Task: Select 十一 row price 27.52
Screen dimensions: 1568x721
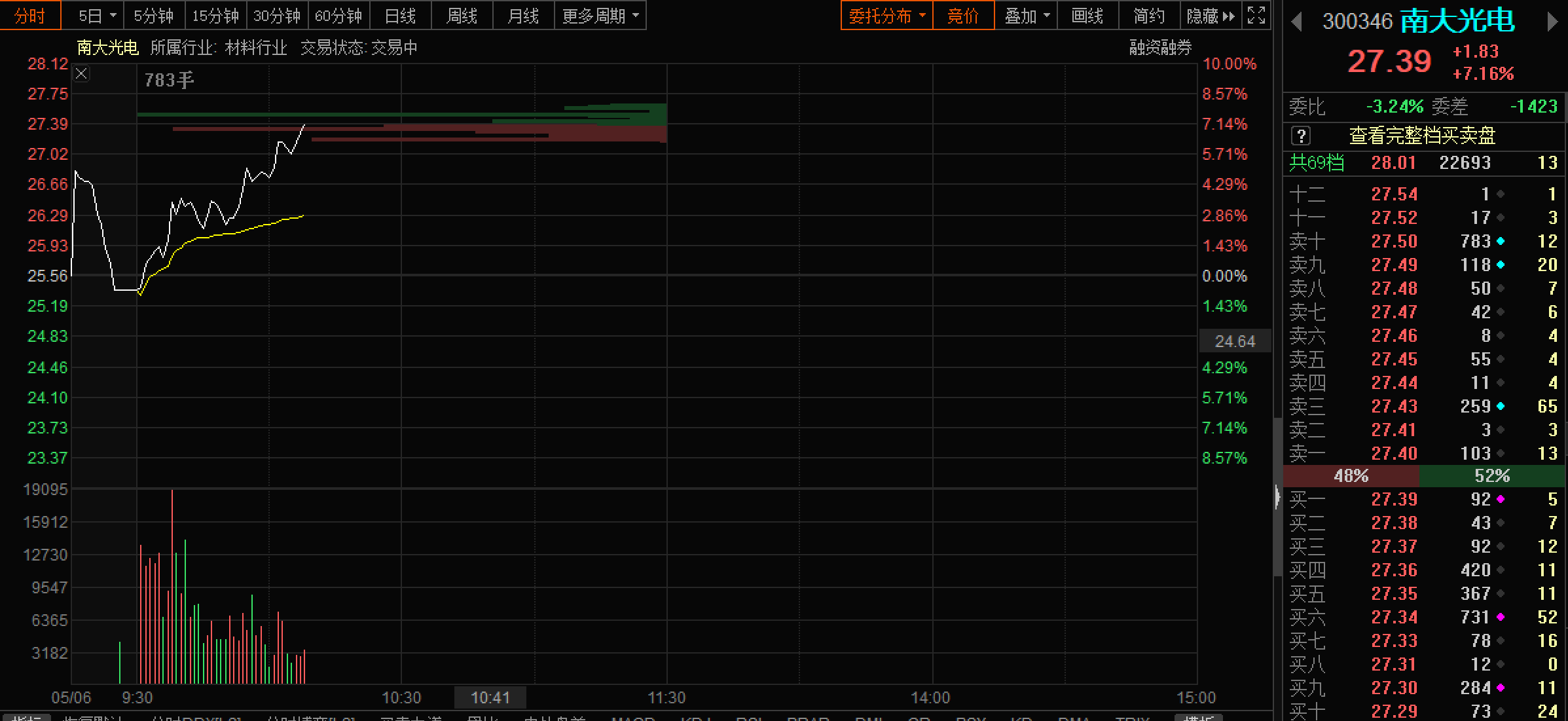Action: [x=1395, y=218]
